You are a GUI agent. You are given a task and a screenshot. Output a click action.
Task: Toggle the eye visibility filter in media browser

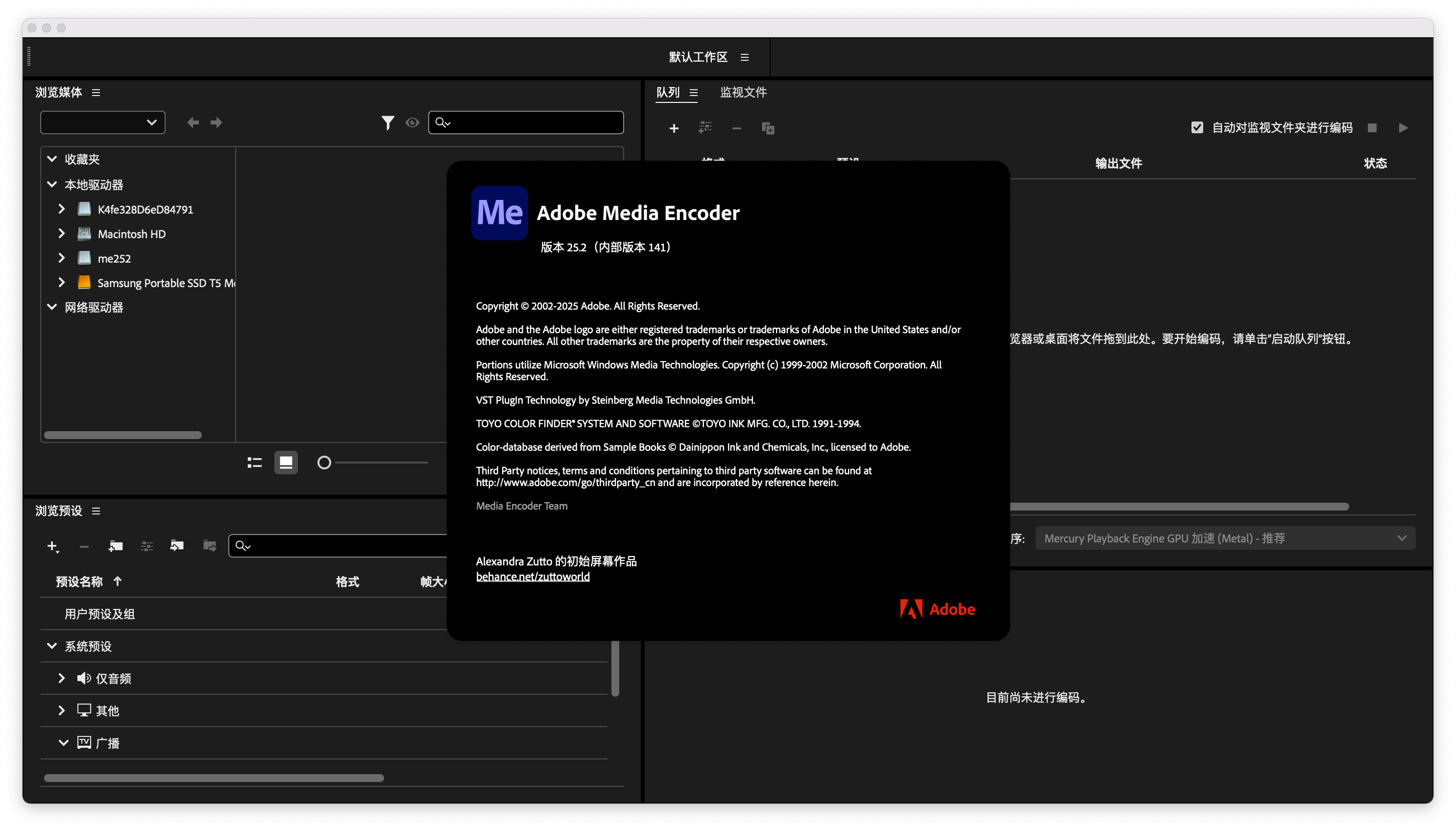click(412, 122)
